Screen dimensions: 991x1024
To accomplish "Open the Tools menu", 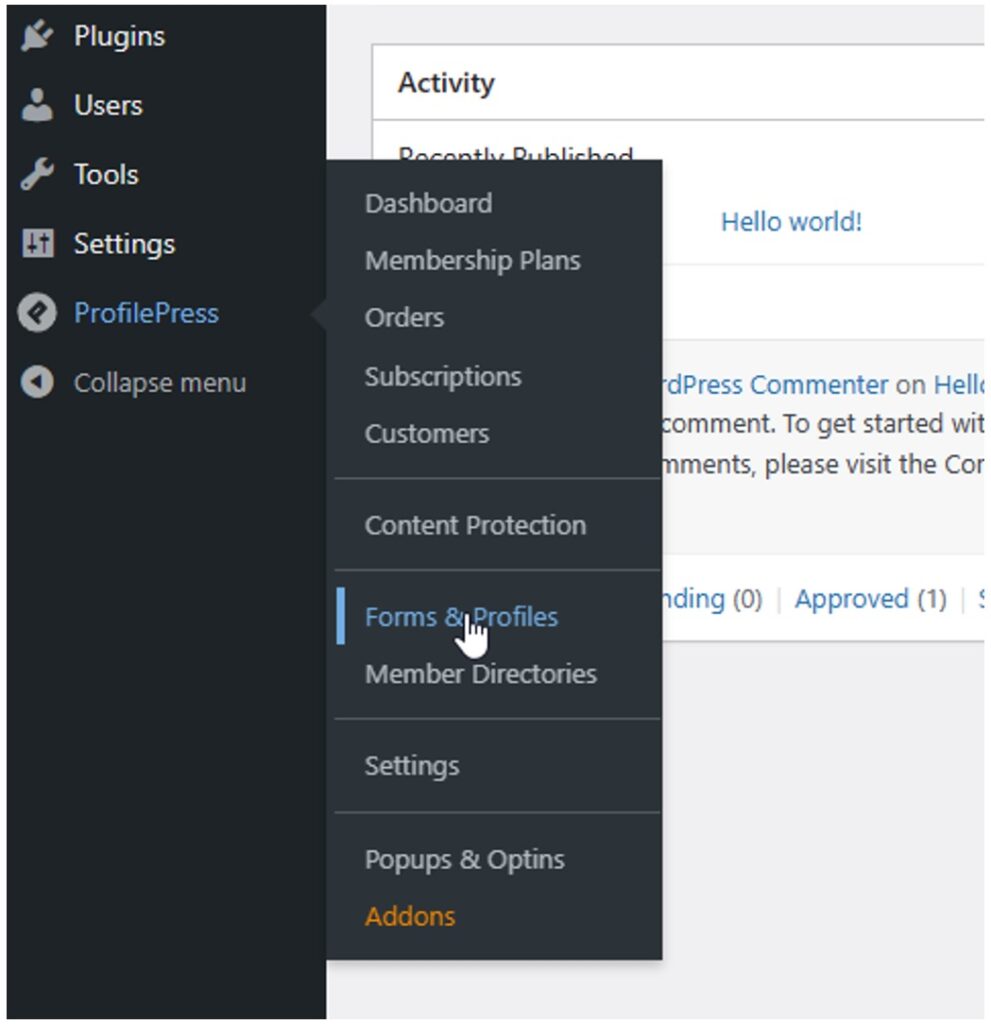I will (106, 174).
